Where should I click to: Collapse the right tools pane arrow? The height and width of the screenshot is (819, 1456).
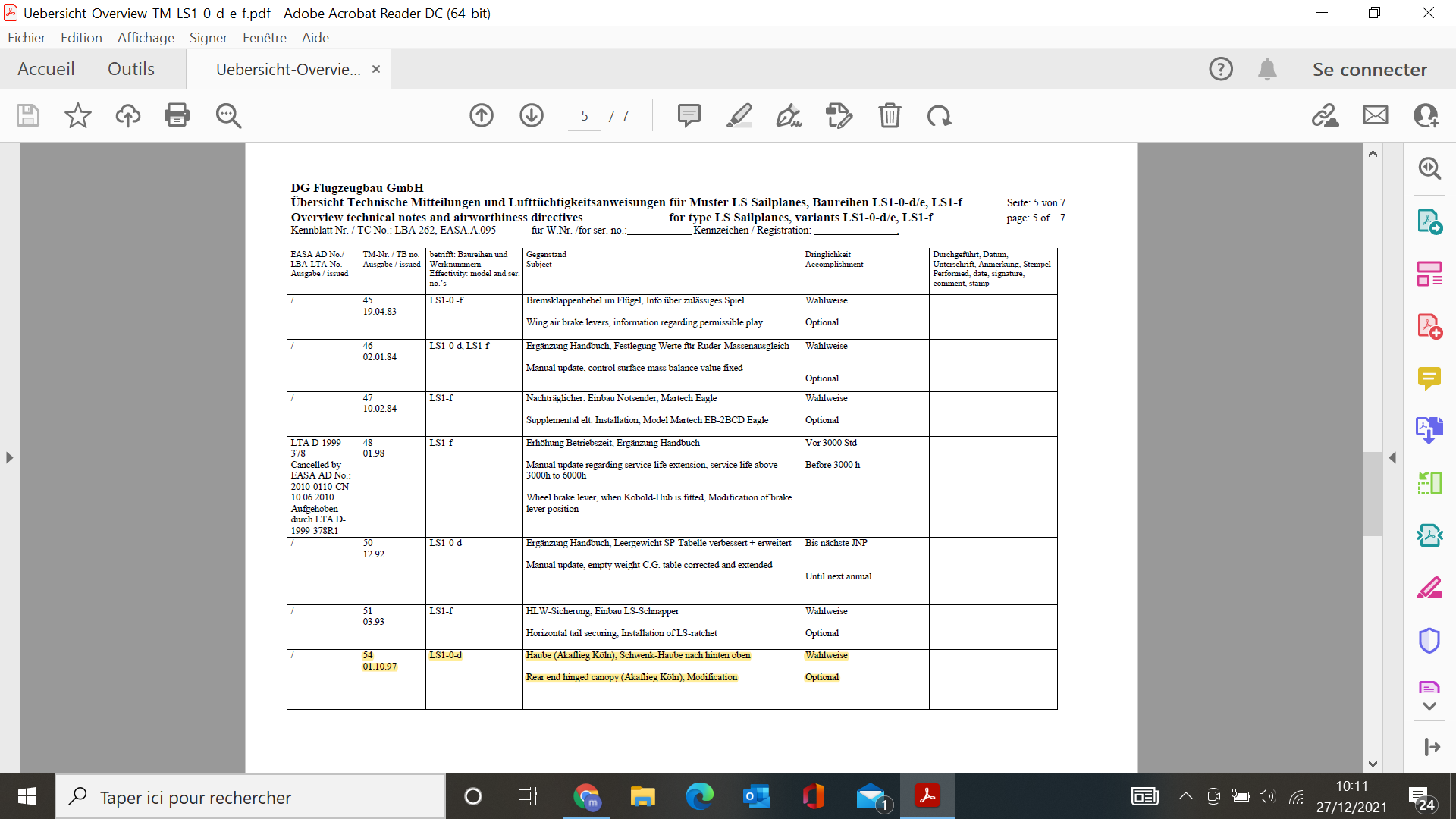click(1392, 458)
